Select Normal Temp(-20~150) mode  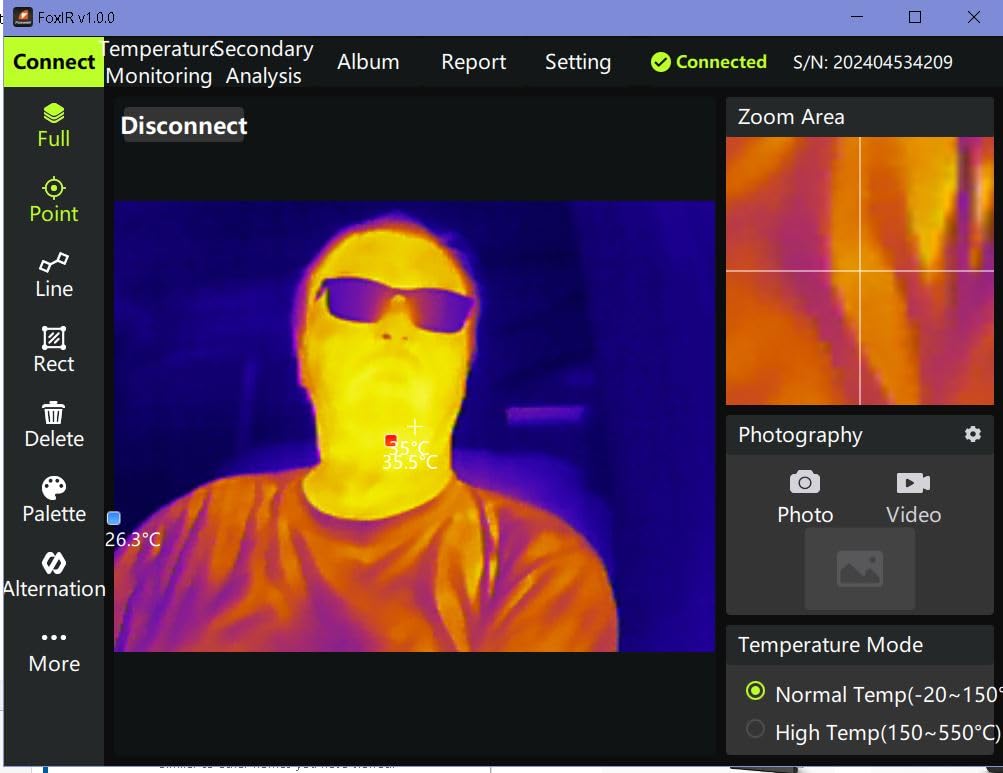[757, 691]
